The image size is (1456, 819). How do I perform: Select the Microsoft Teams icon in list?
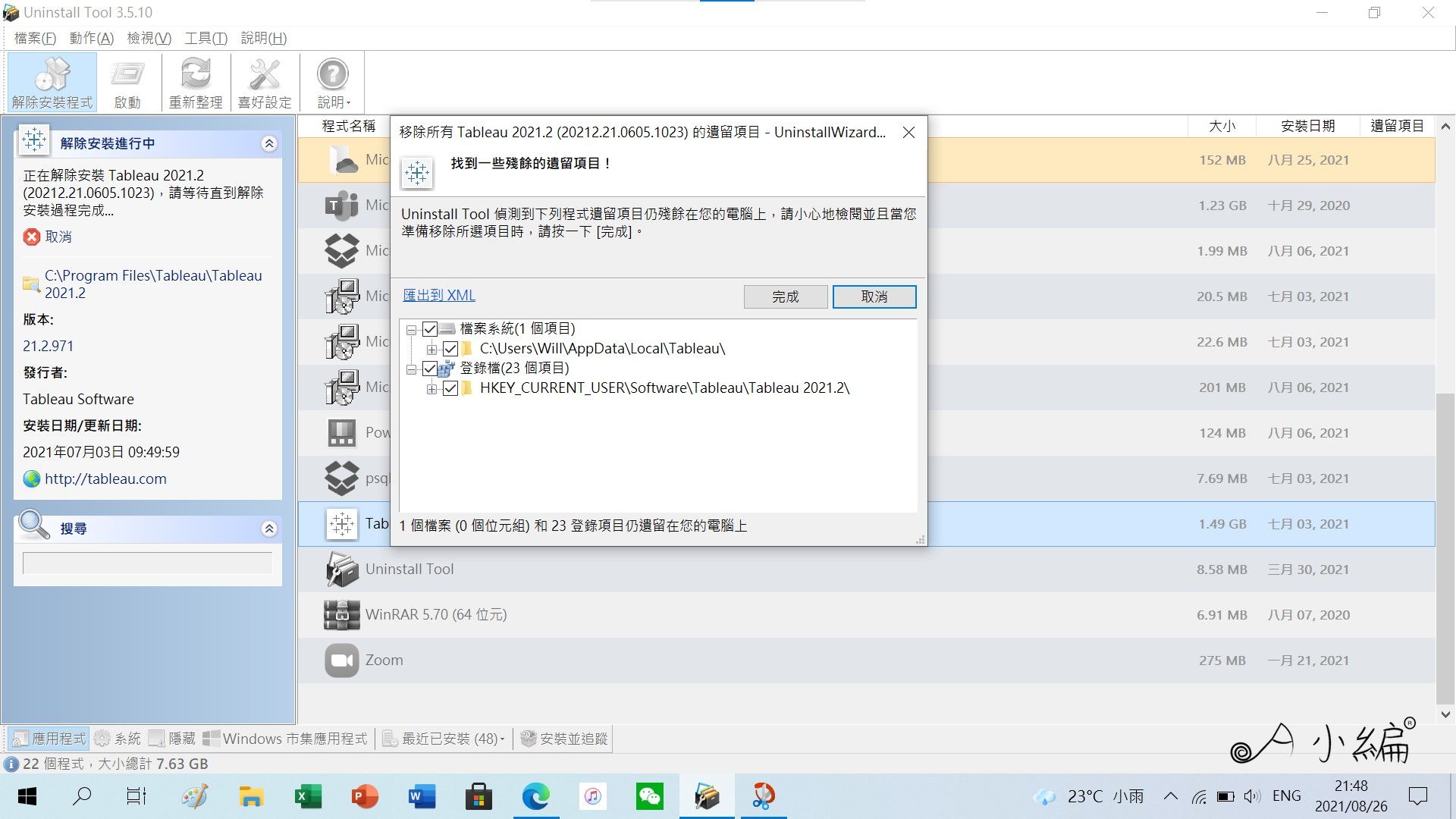pyautogui.click(x=342, y=206)
